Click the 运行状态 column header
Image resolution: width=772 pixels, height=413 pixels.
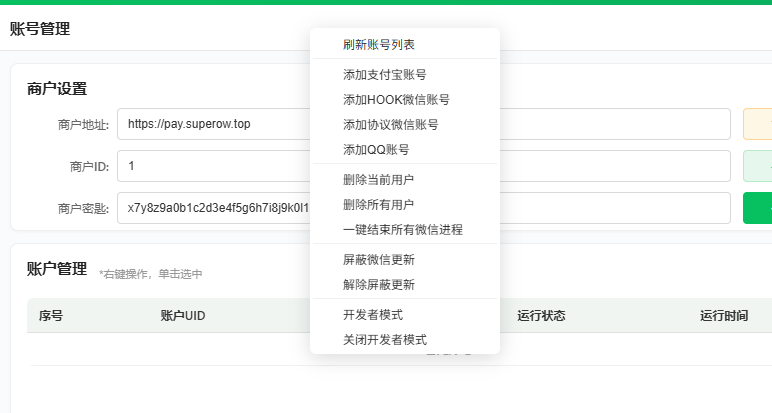pos(541,316)
